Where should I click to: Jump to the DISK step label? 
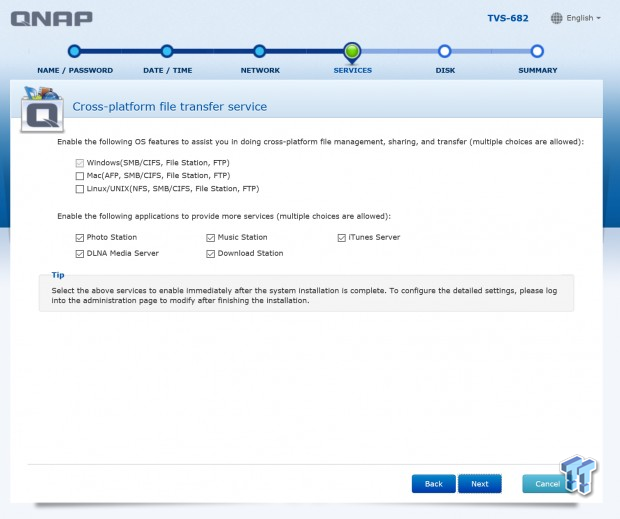pos(445,70)
